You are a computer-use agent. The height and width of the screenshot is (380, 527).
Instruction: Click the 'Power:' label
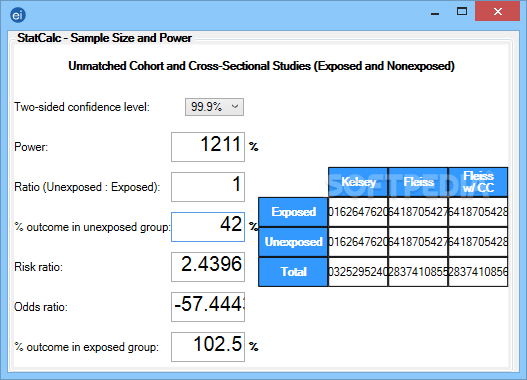pyautogui.click(x=31, y=147)
